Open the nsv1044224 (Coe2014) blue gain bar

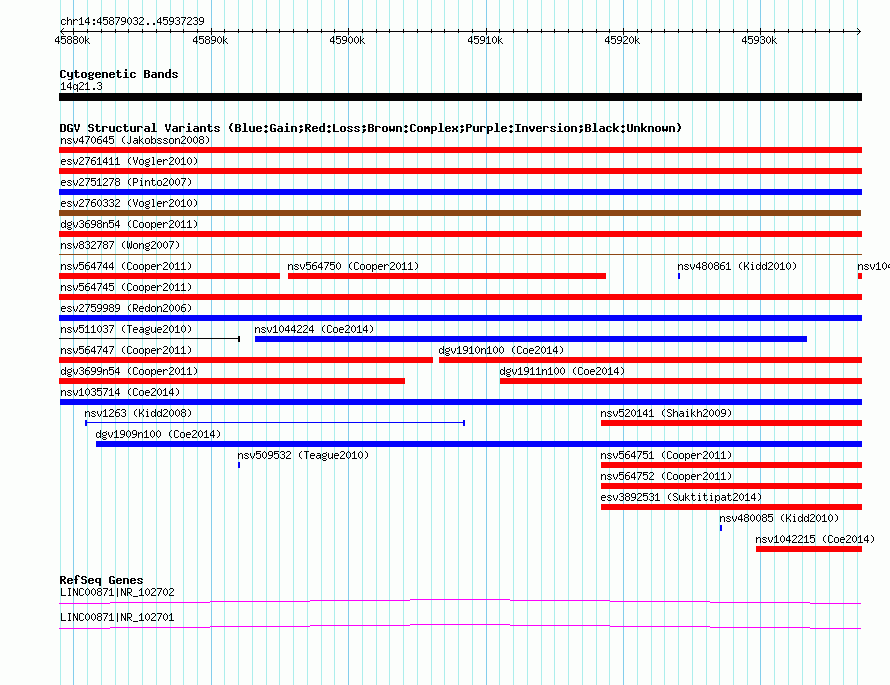point(531,339)
